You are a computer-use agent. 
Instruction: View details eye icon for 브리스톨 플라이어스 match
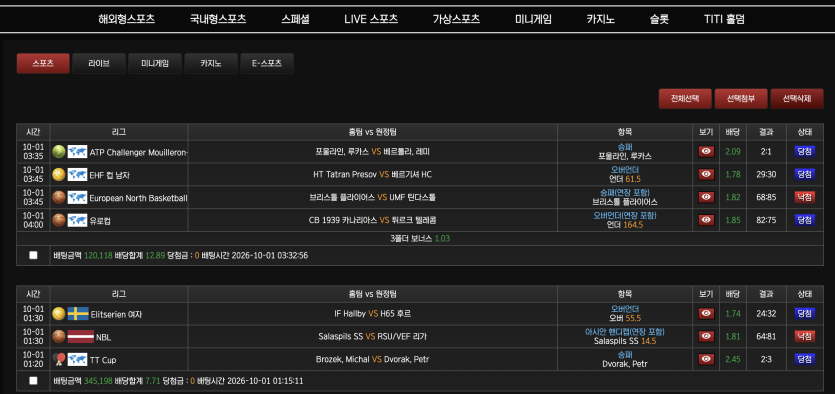[706, 197]
